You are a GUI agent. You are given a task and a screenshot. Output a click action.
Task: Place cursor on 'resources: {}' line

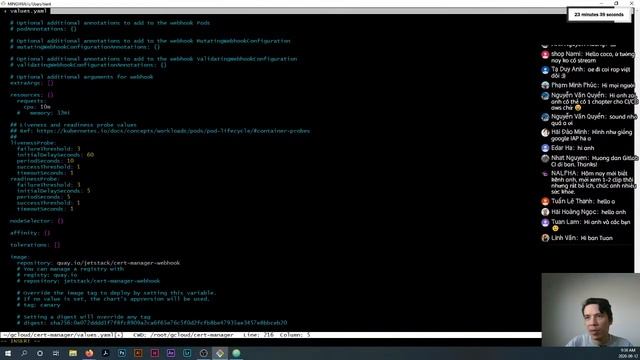32,95
